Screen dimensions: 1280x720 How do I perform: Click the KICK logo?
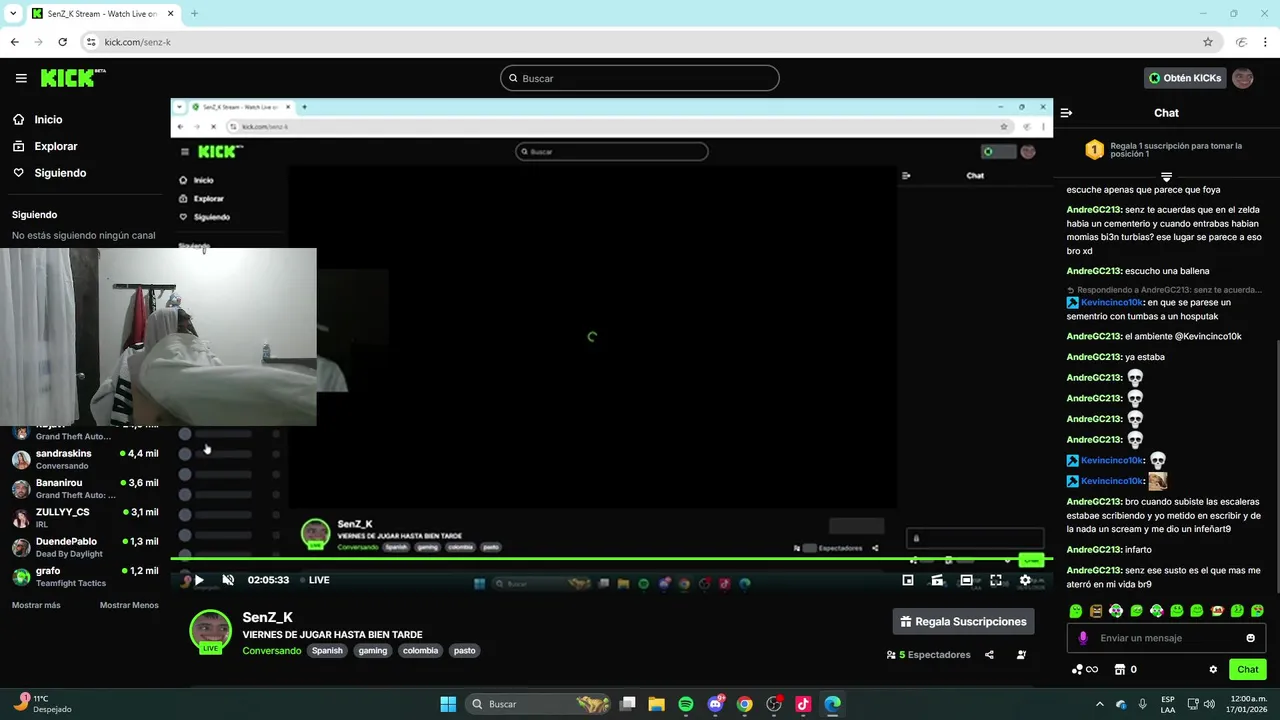73,78
